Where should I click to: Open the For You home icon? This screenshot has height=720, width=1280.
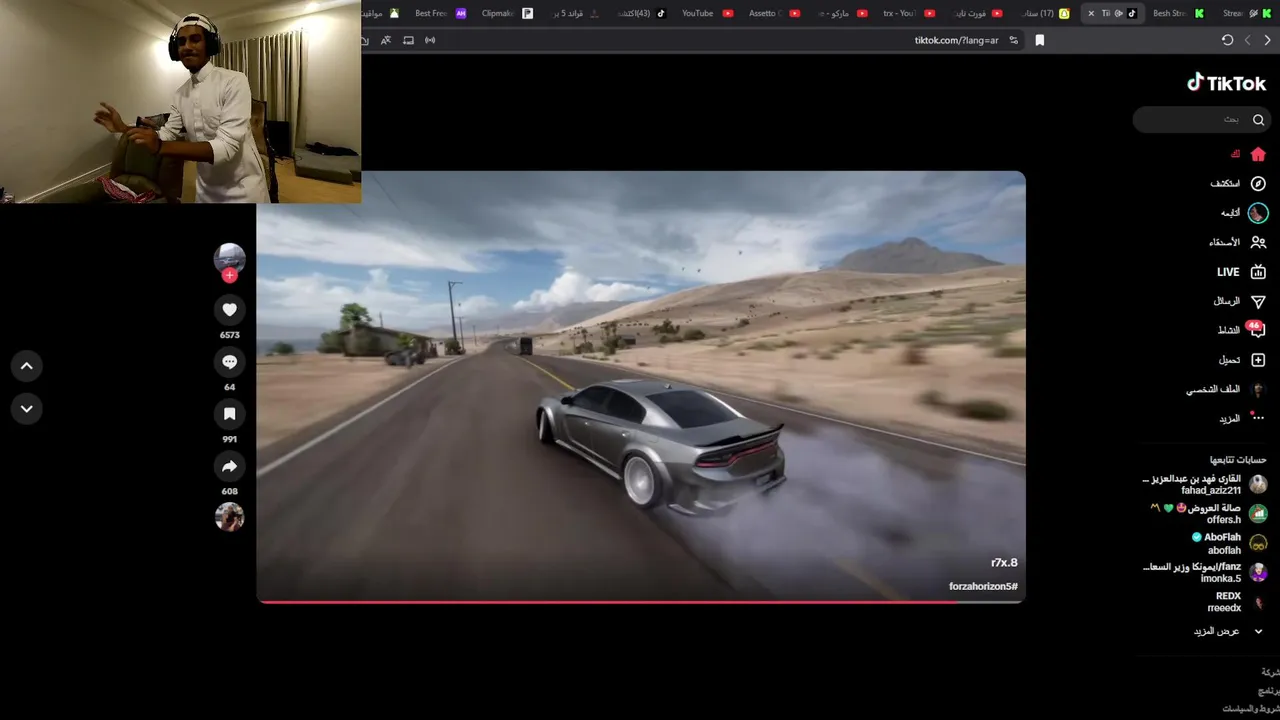click(x=1258, y=154)
